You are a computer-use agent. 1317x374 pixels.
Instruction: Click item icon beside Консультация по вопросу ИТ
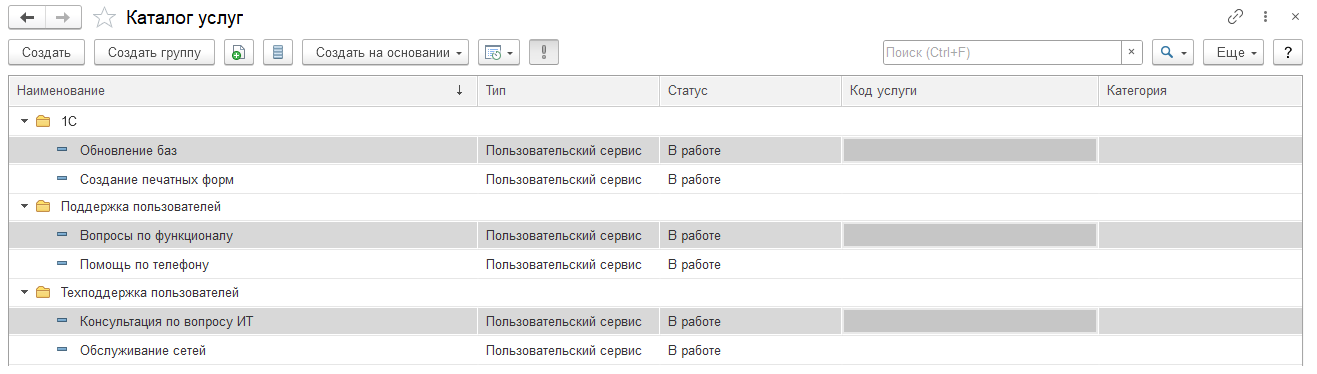62,322
